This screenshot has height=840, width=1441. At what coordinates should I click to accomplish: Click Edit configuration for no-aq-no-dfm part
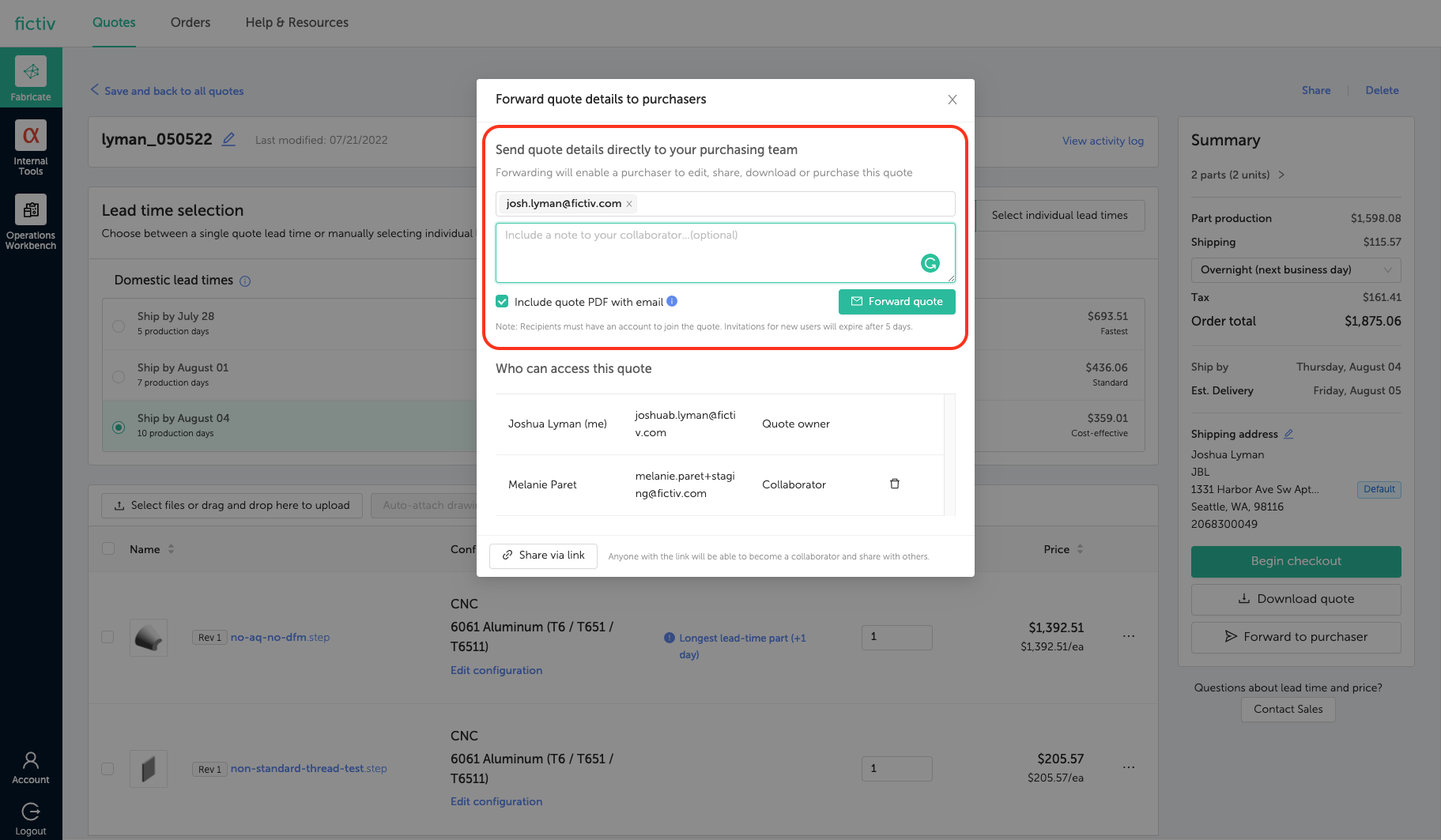pos(496,670)
